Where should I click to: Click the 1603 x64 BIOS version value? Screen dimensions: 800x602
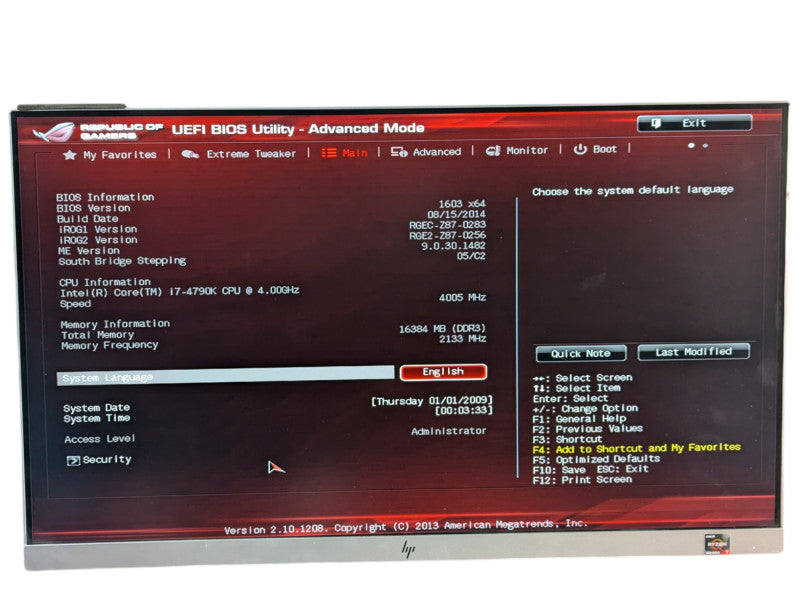tap(462, 204)
